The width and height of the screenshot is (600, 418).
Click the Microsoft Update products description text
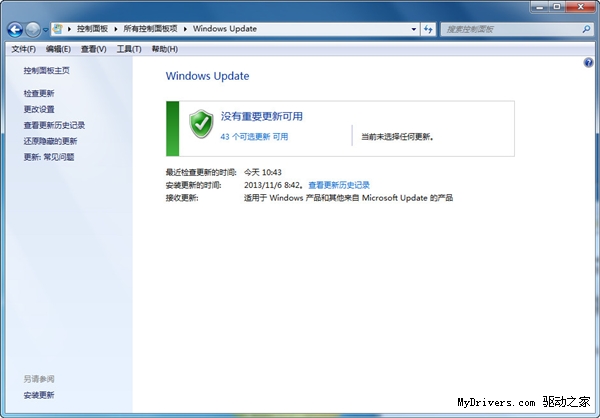(348, 198)
